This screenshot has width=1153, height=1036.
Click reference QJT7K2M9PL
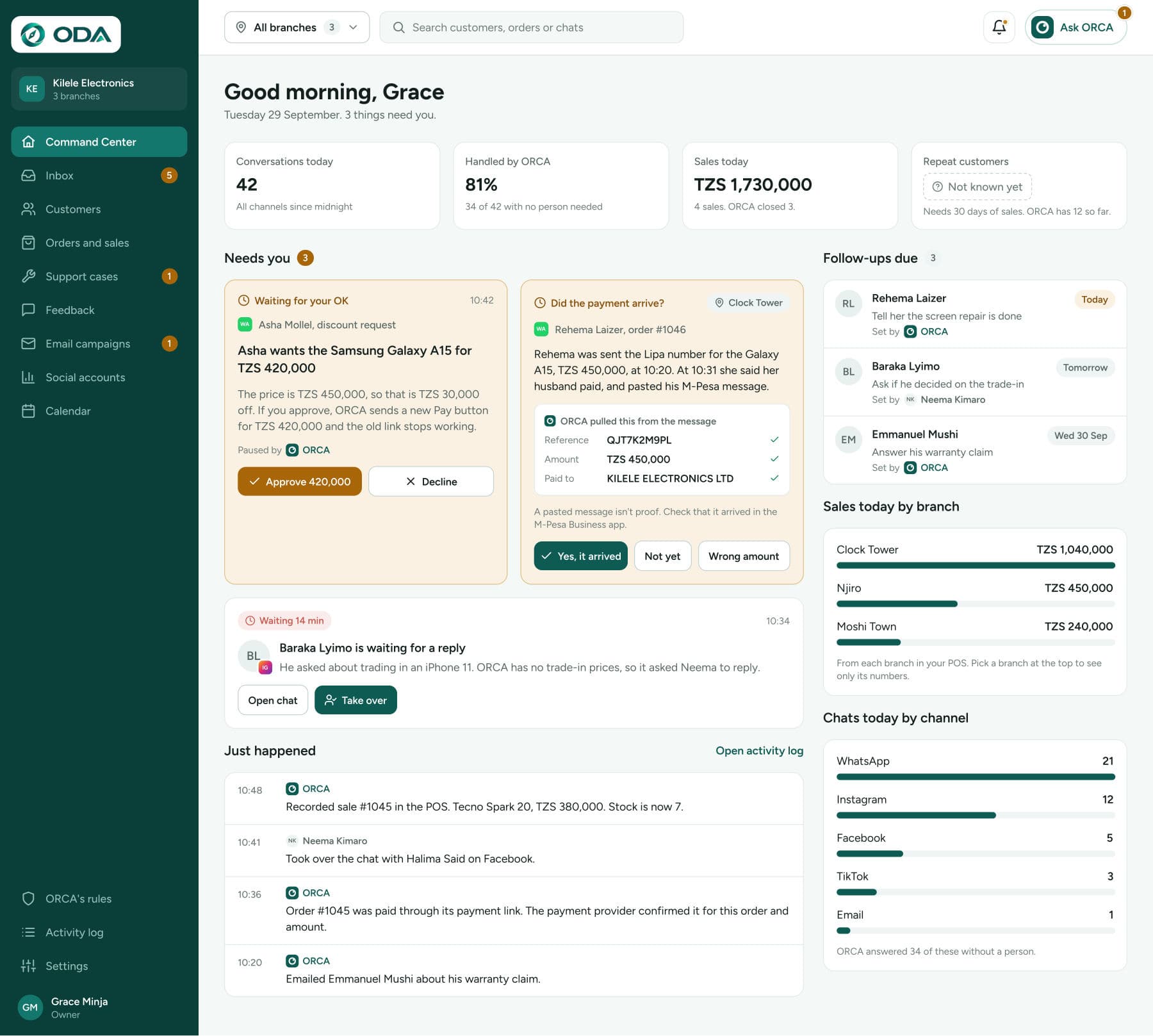coord(639,440)
